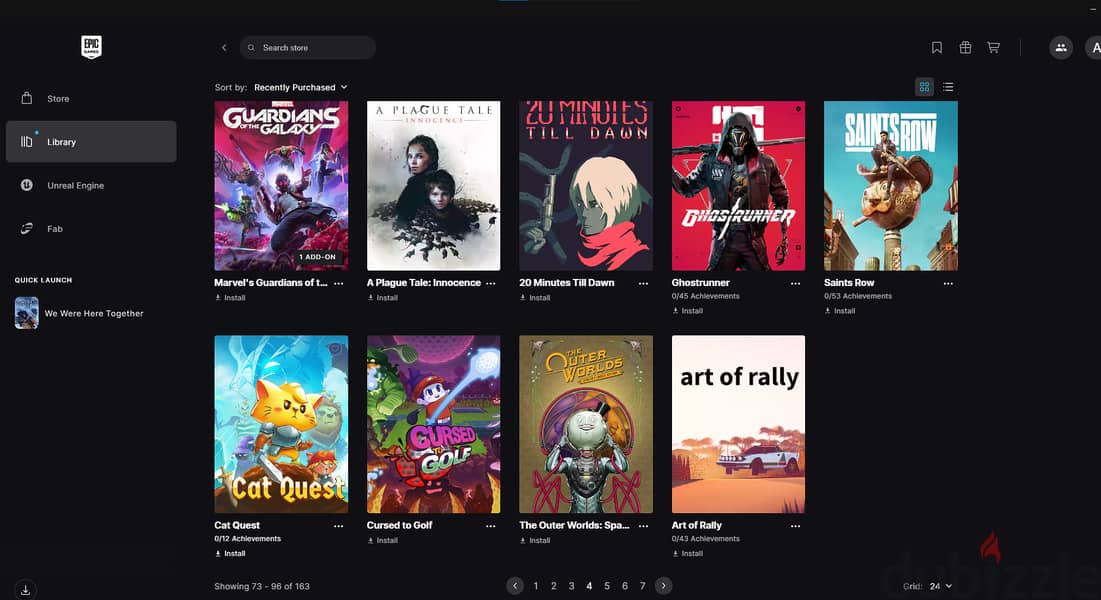Open options menu for Ghostrunner
The height and width of the screenshot is (600, 1101).
796,283
